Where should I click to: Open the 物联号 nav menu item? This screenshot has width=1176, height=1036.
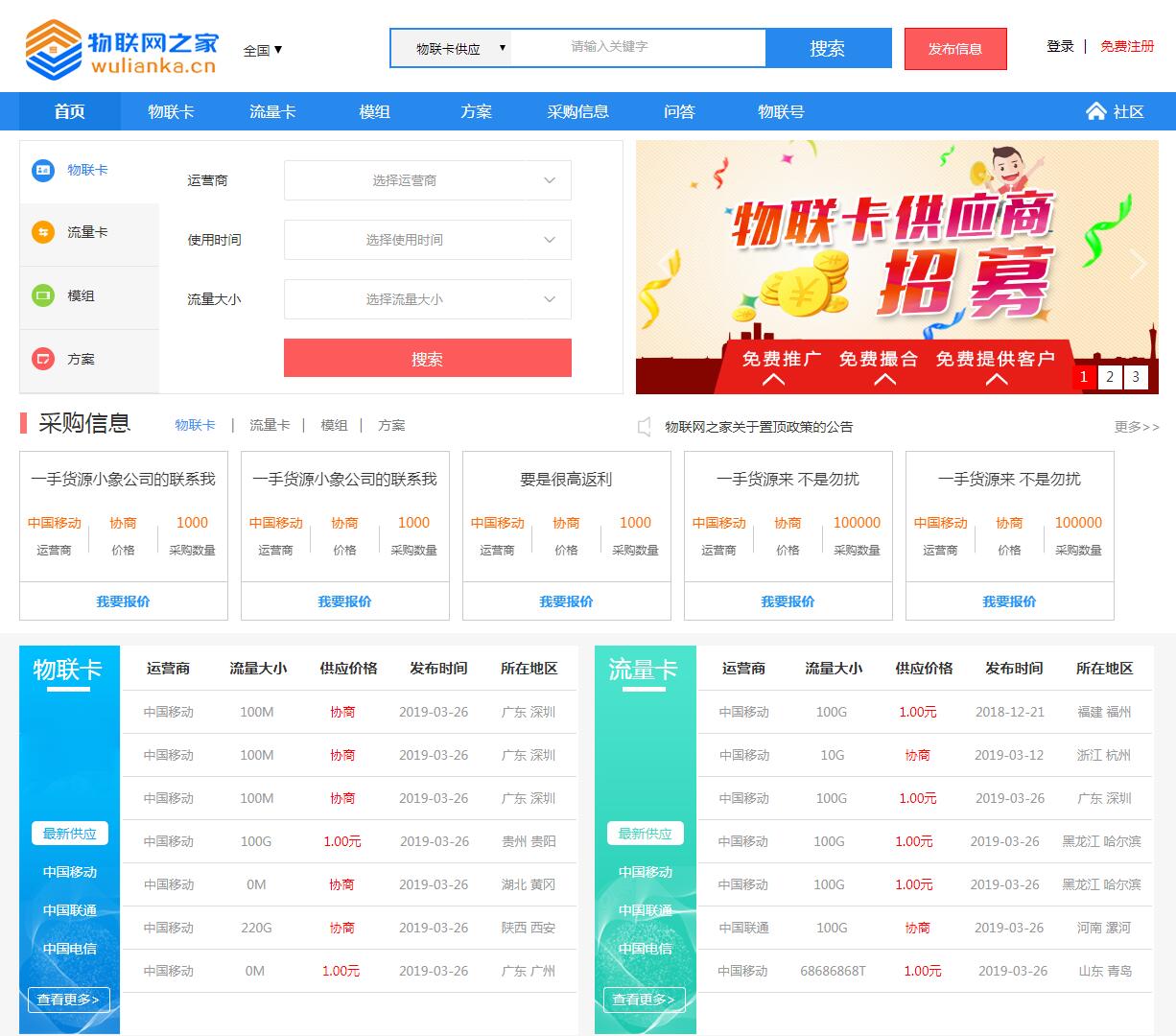click(x=781, y=111)
